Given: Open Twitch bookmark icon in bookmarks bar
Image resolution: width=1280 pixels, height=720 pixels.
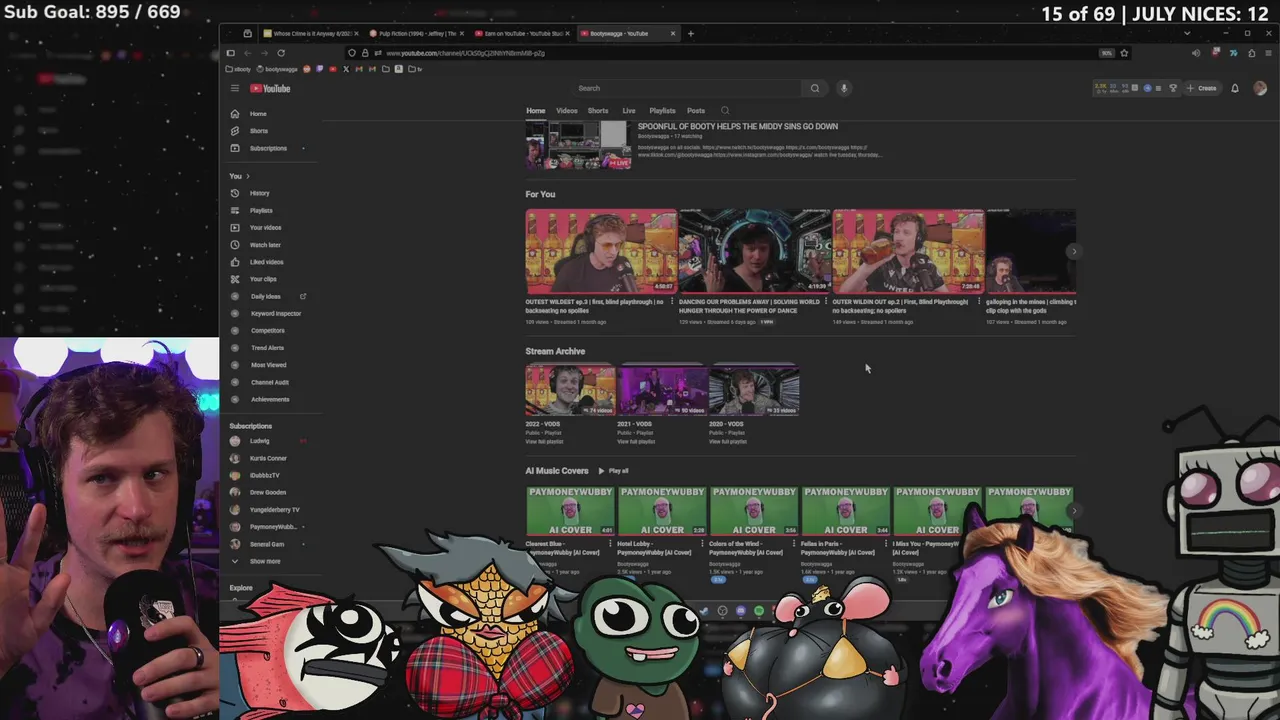Looking at the screenshot, I should (319, 69).
